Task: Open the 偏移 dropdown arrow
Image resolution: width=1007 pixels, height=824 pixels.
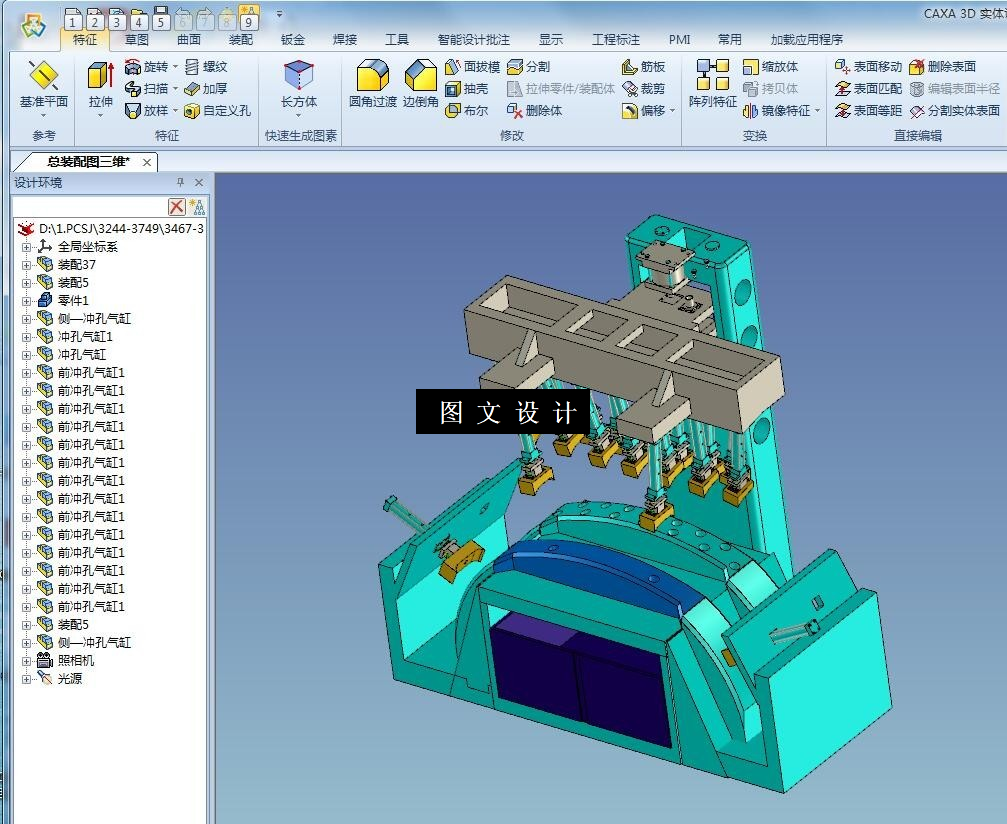Action: (x=672, y=110)
